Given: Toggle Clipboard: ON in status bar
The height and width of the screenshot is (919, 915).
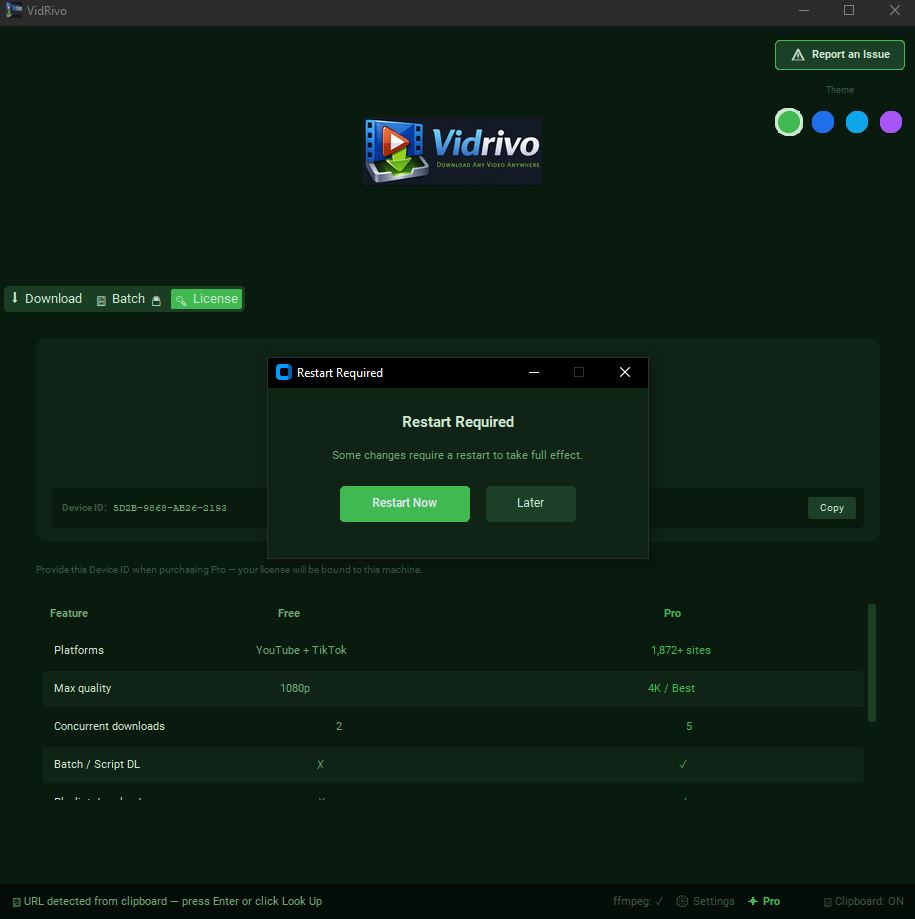Looking at the screenshot, I should pos(864,901).
